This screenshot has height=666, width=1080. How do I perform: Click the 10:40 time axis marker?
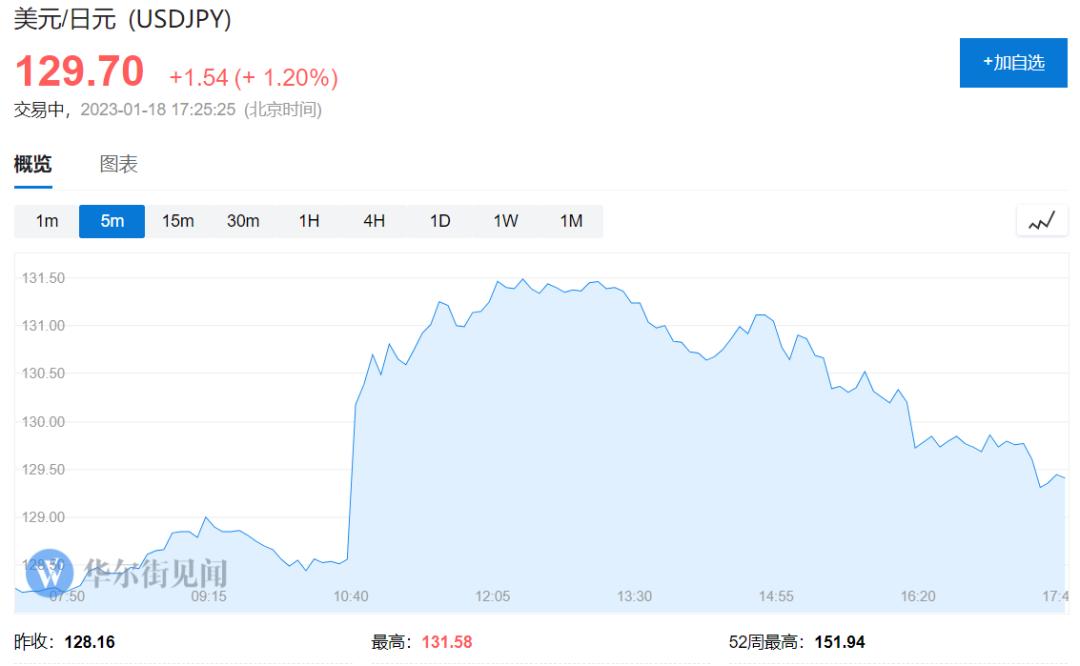(x=351, y=596)
